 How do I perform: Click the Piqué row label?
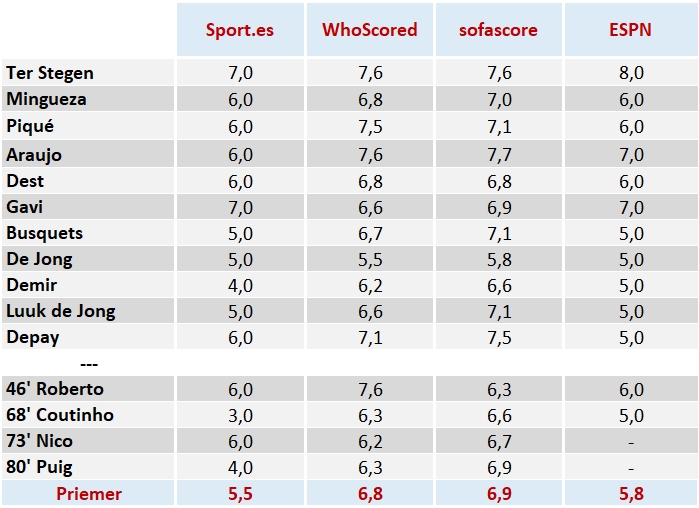click(30, 127)
